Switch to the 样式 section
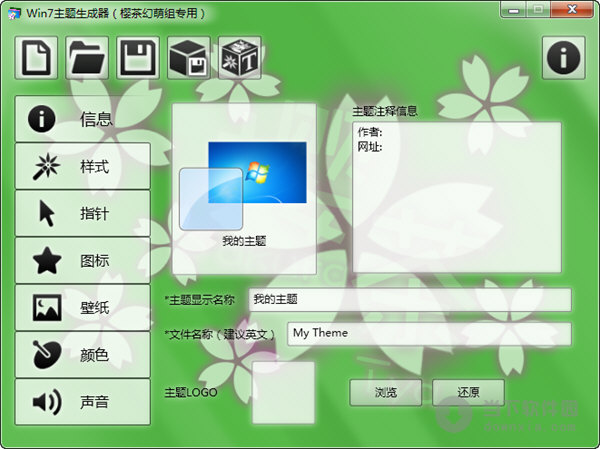The width and height of the screenshot is (600, 449). tap(83, 166)
